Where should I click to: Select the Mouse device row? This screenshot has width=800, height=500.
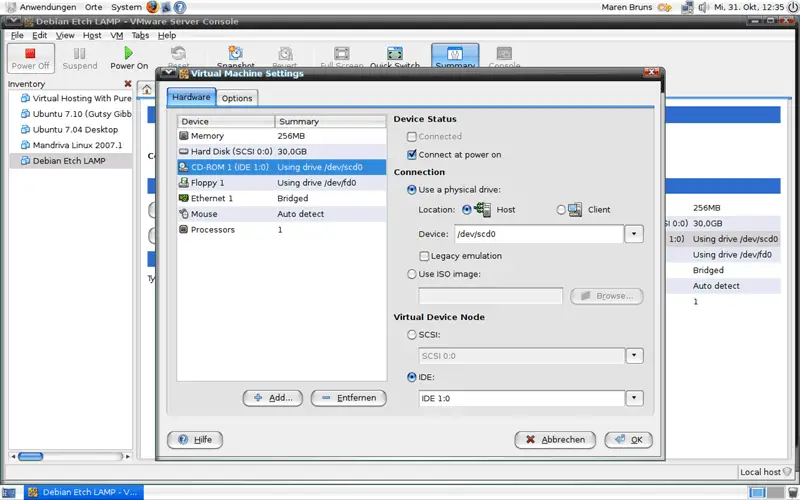(x=281, y=214)
